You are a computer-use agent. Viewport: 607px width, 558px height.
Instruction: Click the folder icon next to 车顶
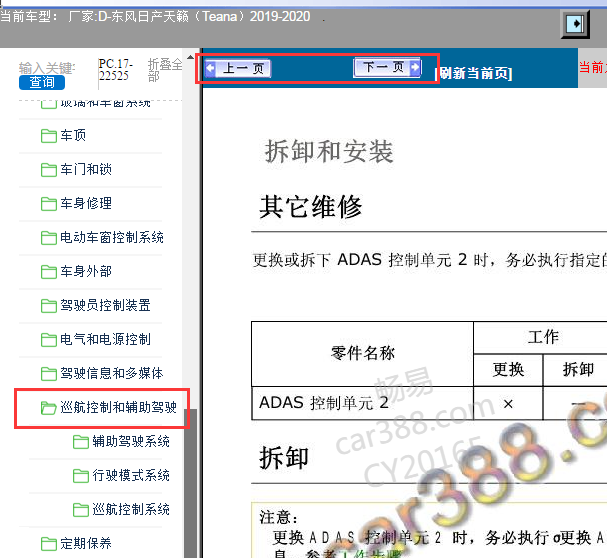click(x=49, y=136)
